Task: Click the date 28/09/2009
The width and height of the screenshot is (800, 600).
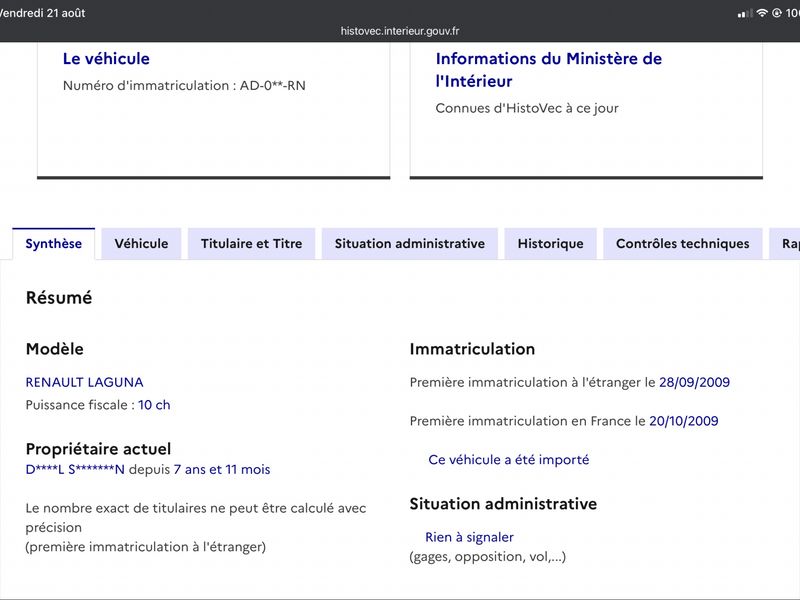Action: click(694, 382)
